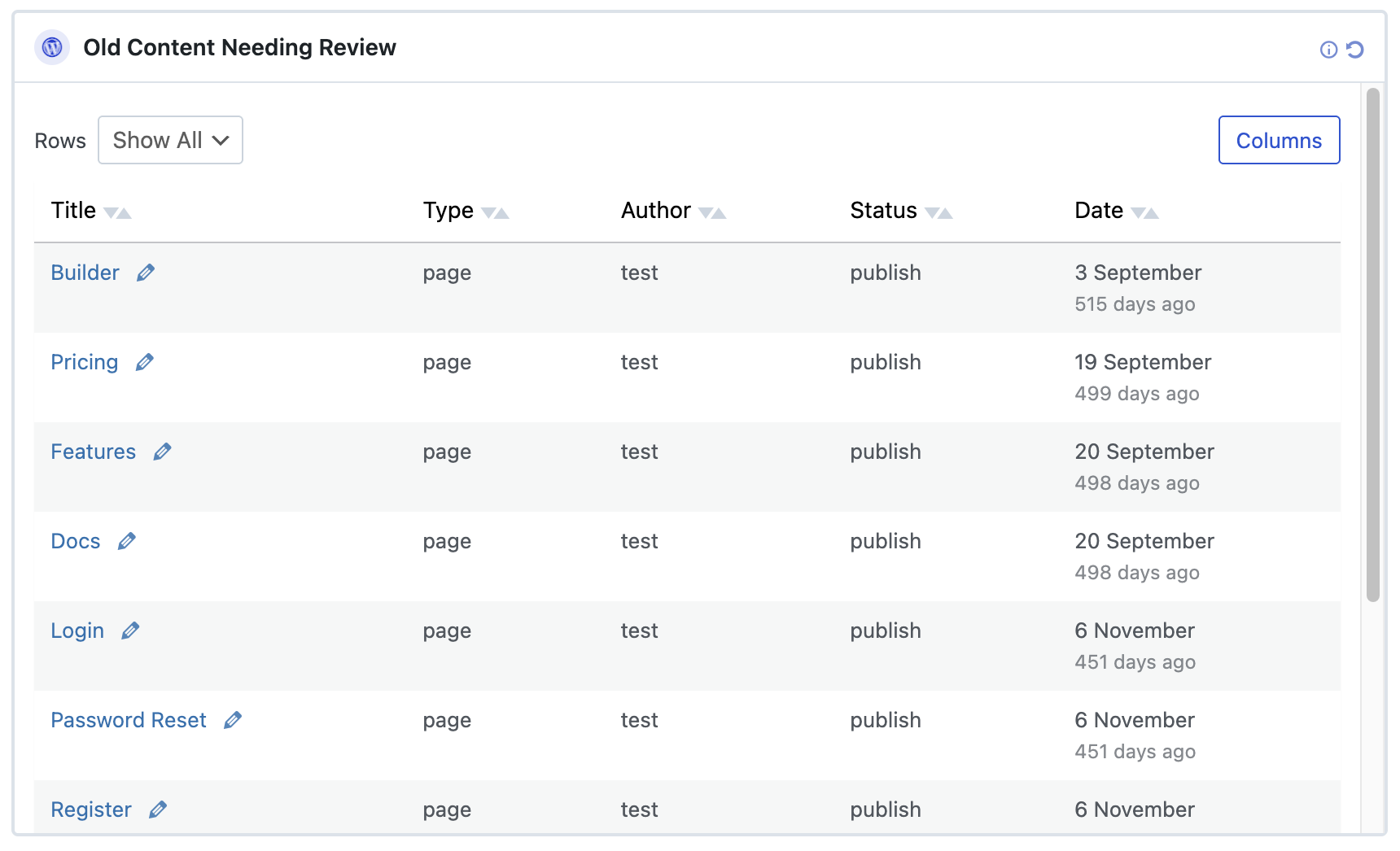Edit the Features page via pencil icon
The image size is (1400, 851).
point(163,452)
